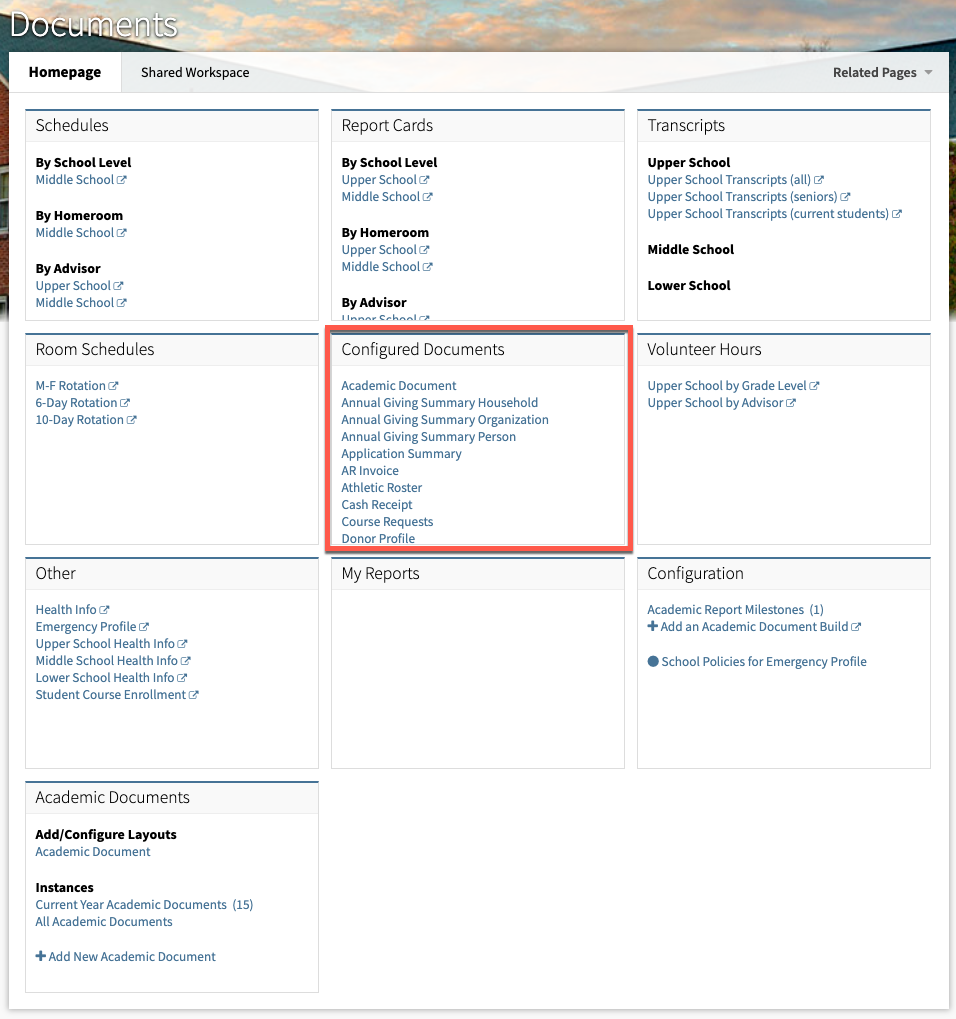956x1019 pixels.
Task: Click the Documents page heading
Action: pos(94,23)
